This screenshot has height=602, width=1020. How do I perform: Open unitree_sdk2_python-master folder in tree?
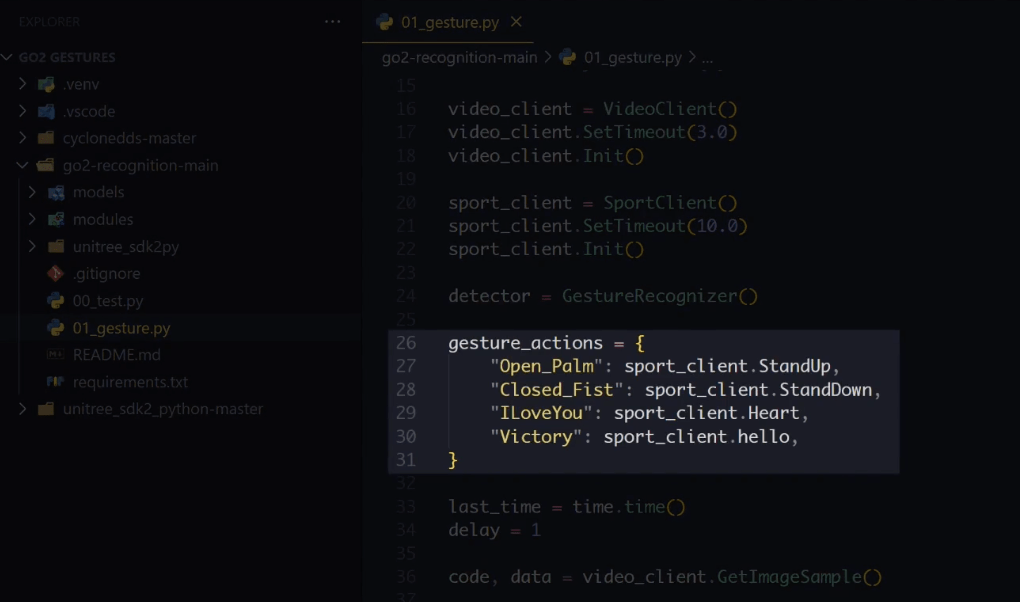pos(162,409)
